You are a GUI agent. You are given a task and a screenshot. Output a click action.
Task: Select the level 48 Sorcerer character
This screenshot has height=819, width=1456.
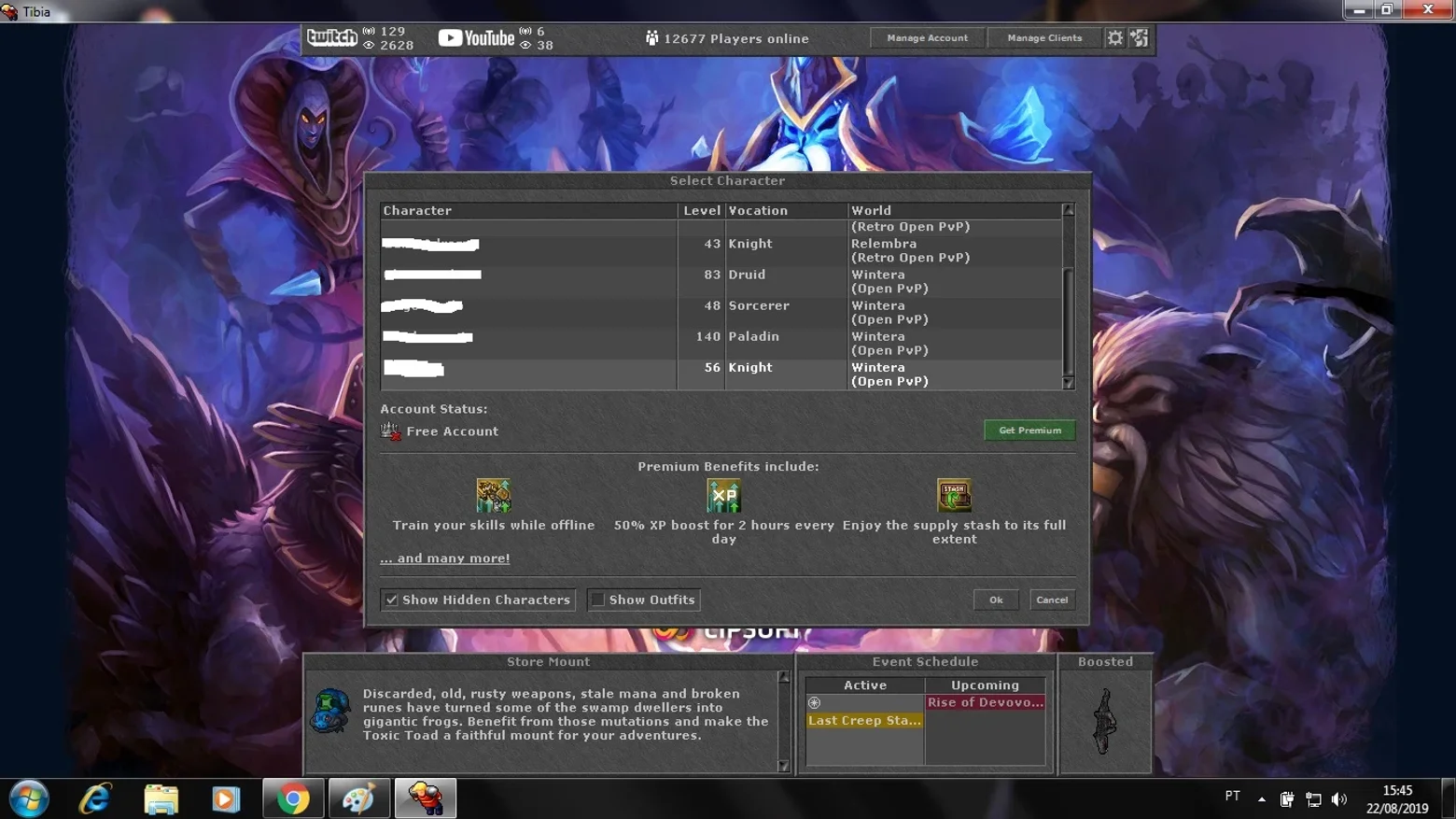click(721, 312)
